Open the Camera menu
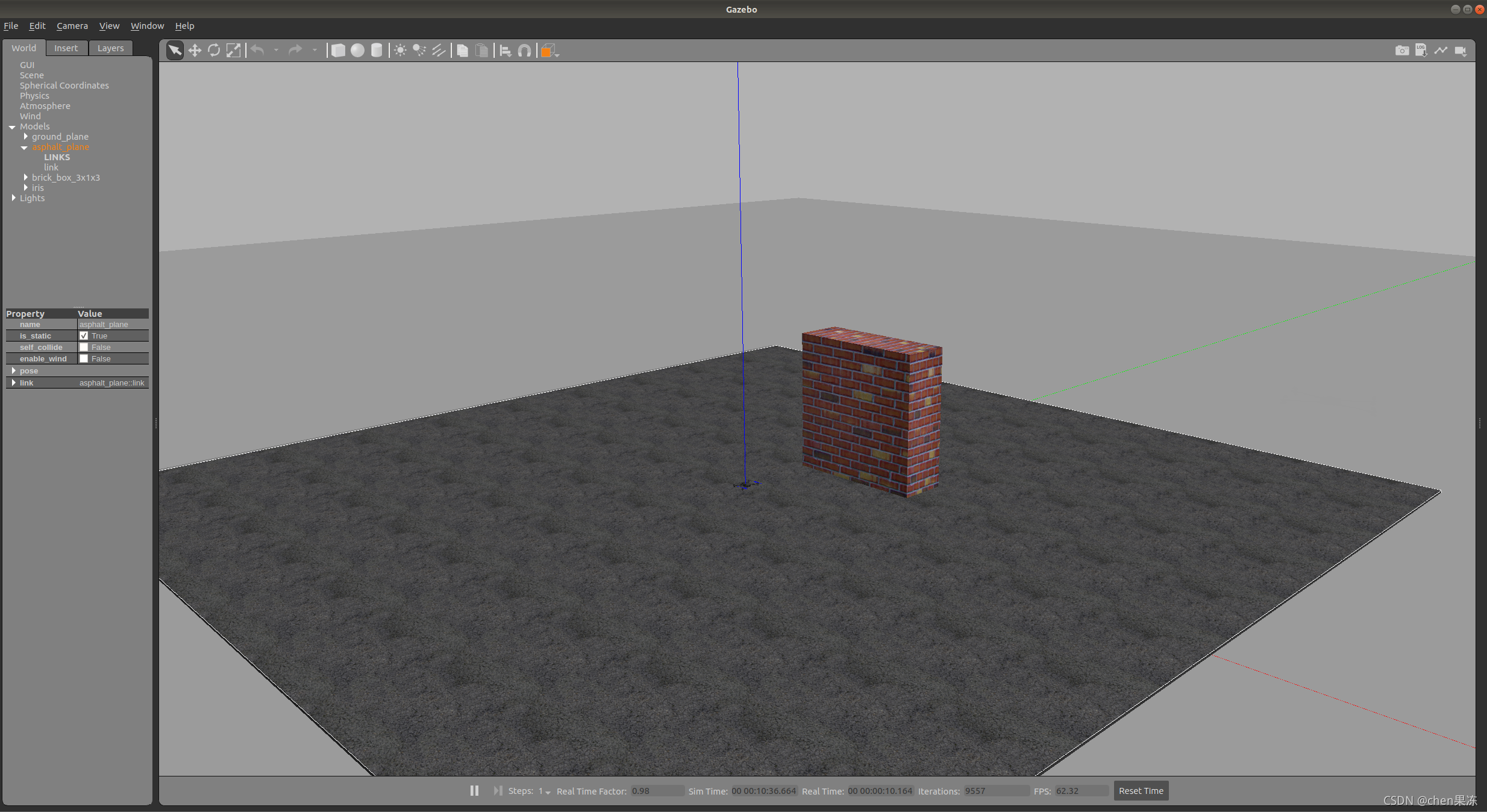Image resolution: width=1487 pixels, height=812 pixels. pyautogui.click(x=72, y=26)
